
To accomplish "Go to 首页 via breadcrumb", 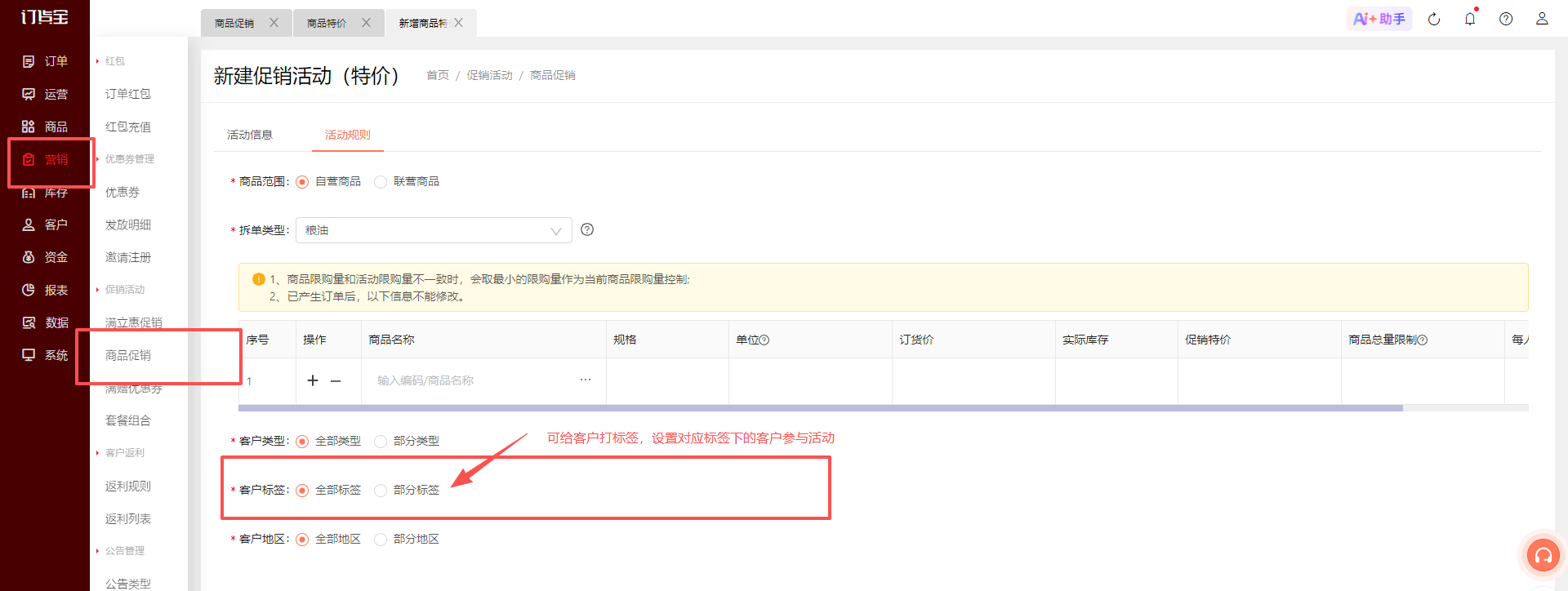I will pyautogui.click(x=438, y=75).
